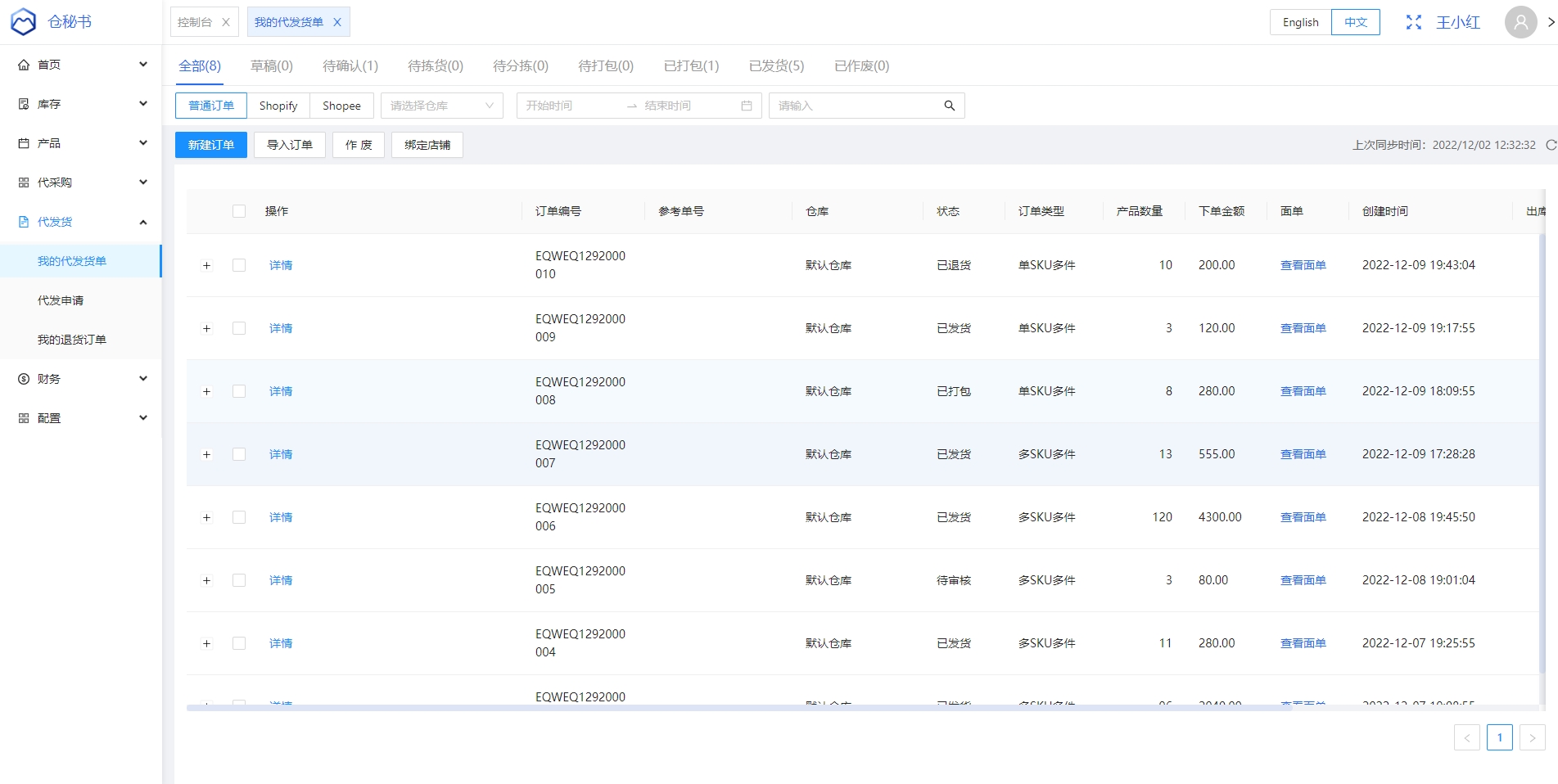
Task: Click the refresh sync icon
Action: (1551, 145)
